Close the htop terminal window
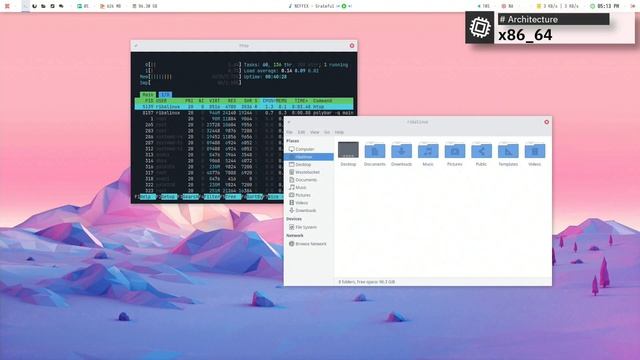This screenshot has width=640, height=360. (x=352, y=46)
